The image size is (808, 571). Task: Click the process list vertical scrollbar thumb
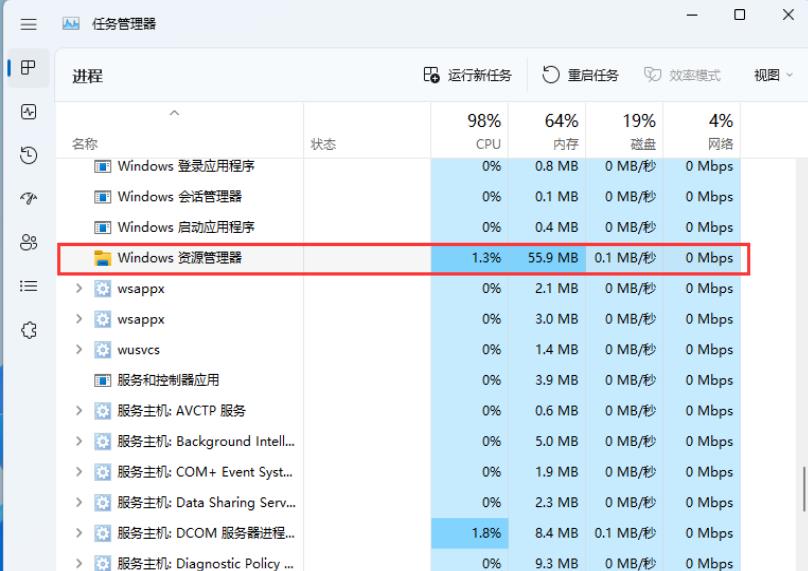(x=804, y=489)
